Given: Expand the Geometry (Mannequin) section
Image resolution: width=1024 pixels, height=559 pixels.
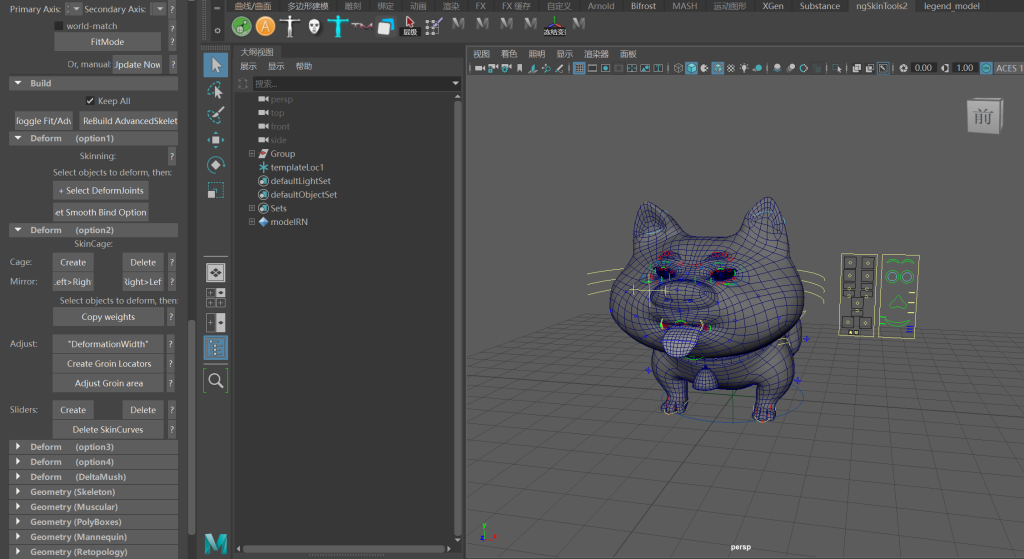Looking at the screenshot, I should point(18,537).
